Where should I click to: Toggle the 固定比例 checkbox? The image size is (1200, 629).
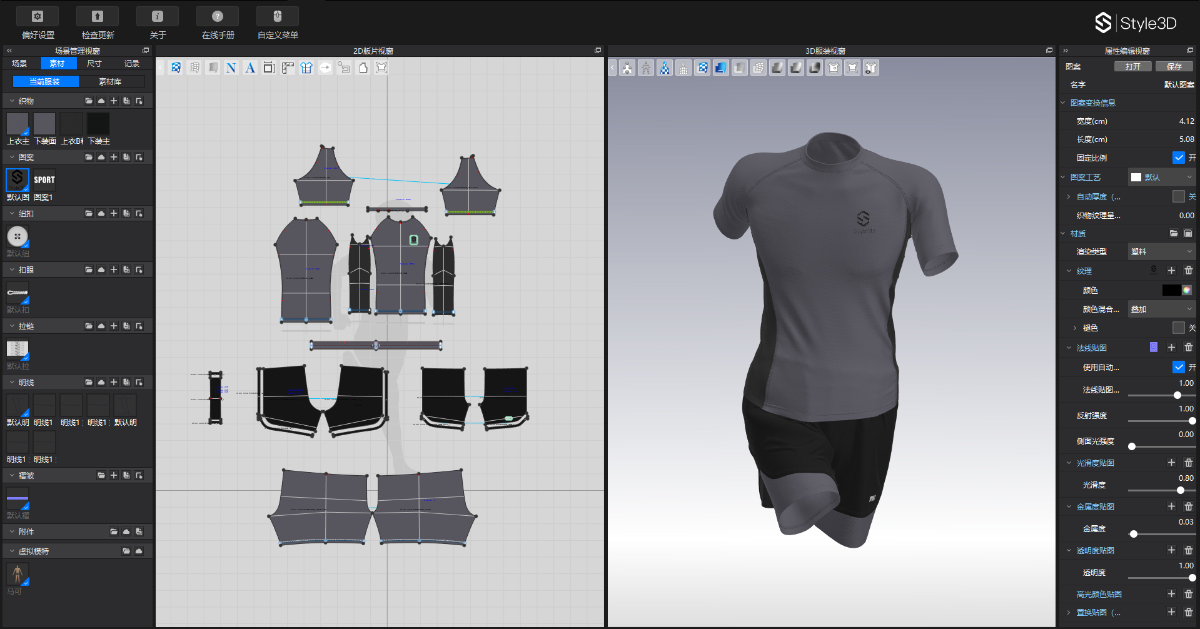click(x=1178, y=158)
